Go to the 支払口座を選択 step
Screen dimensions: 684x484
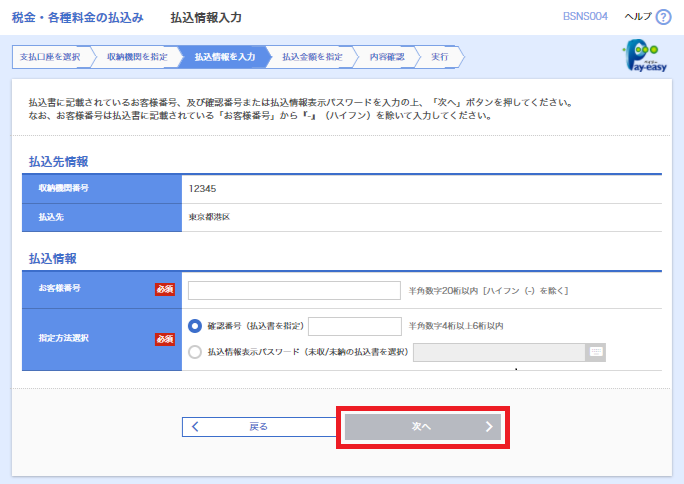coord(50,57)
